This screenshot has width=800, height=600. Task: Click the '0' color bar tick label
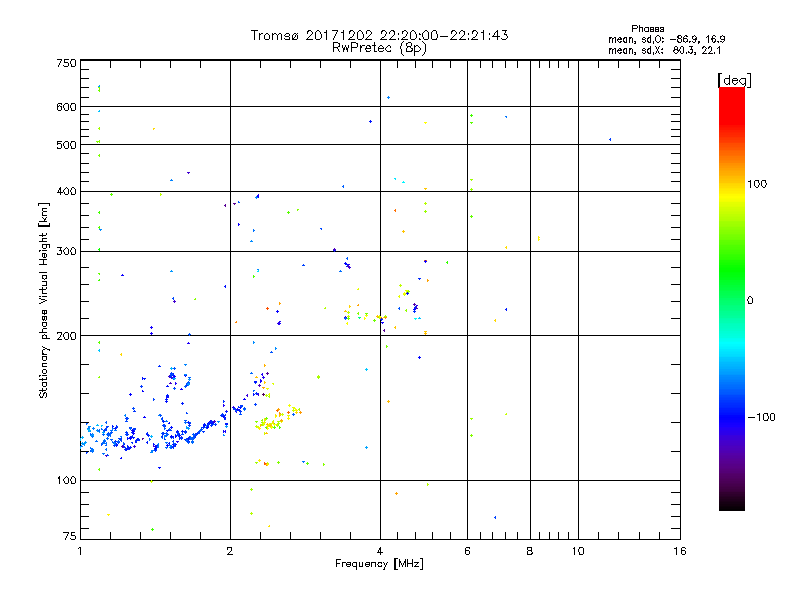(750, 301)
